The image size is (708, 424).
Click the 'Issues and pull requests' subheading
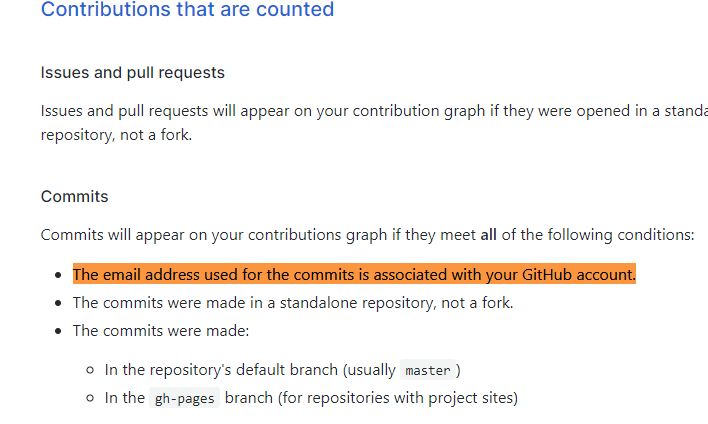click(132, 73)
